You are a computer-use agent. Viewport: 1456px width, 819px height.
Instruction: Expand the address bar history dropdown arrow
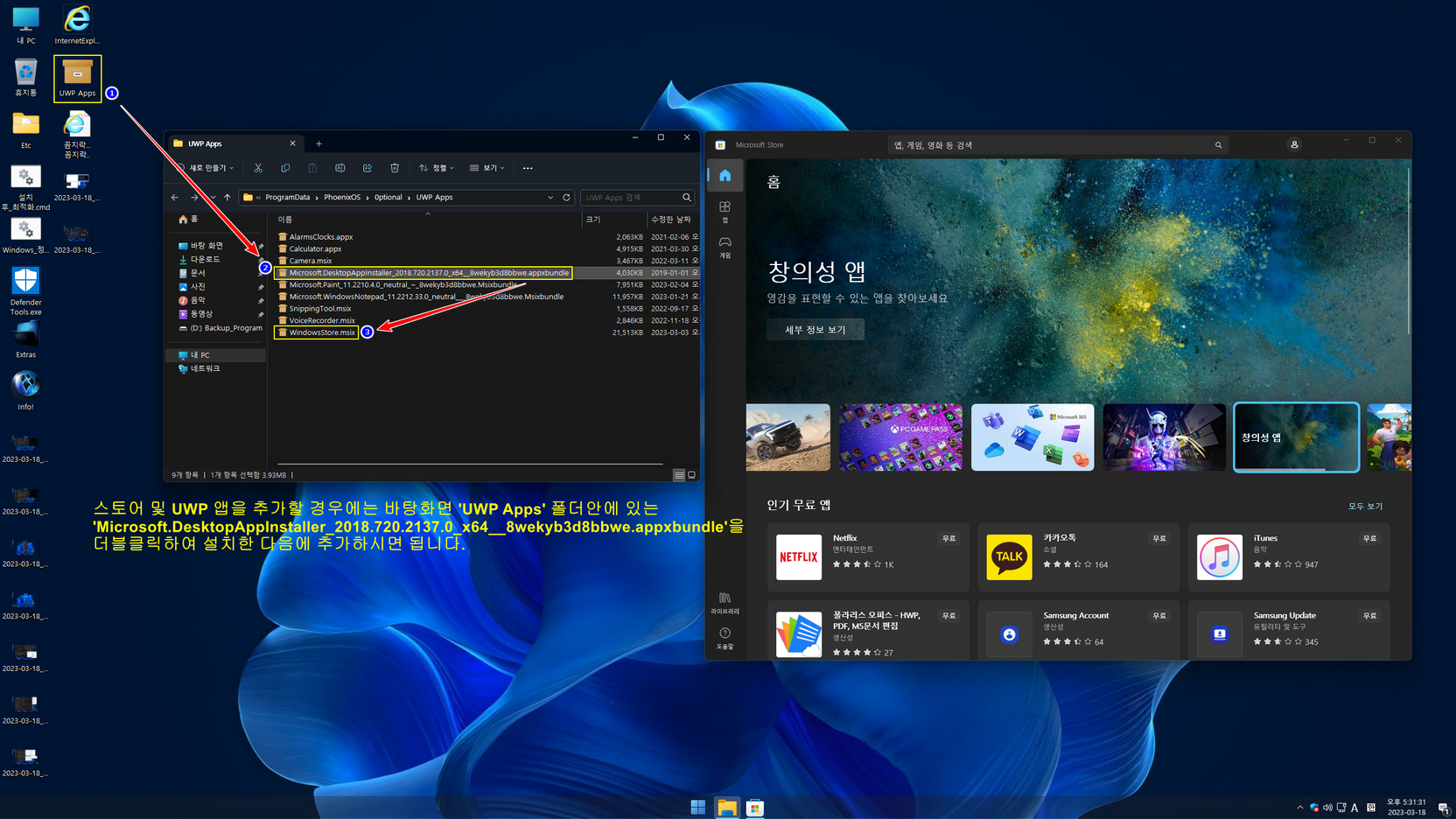click(x=550, y=198)
